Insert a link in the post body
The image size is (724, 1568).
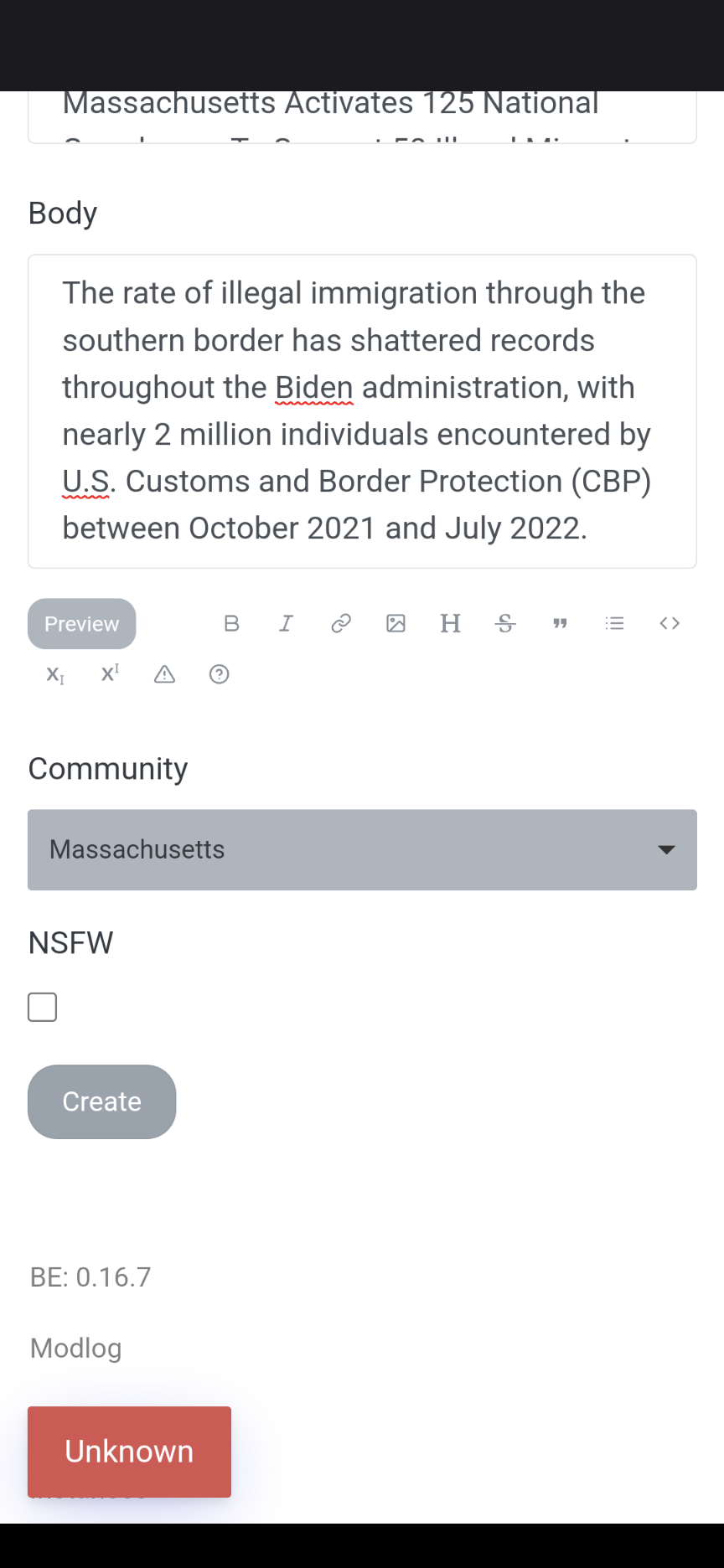click(x=340, y=623)
